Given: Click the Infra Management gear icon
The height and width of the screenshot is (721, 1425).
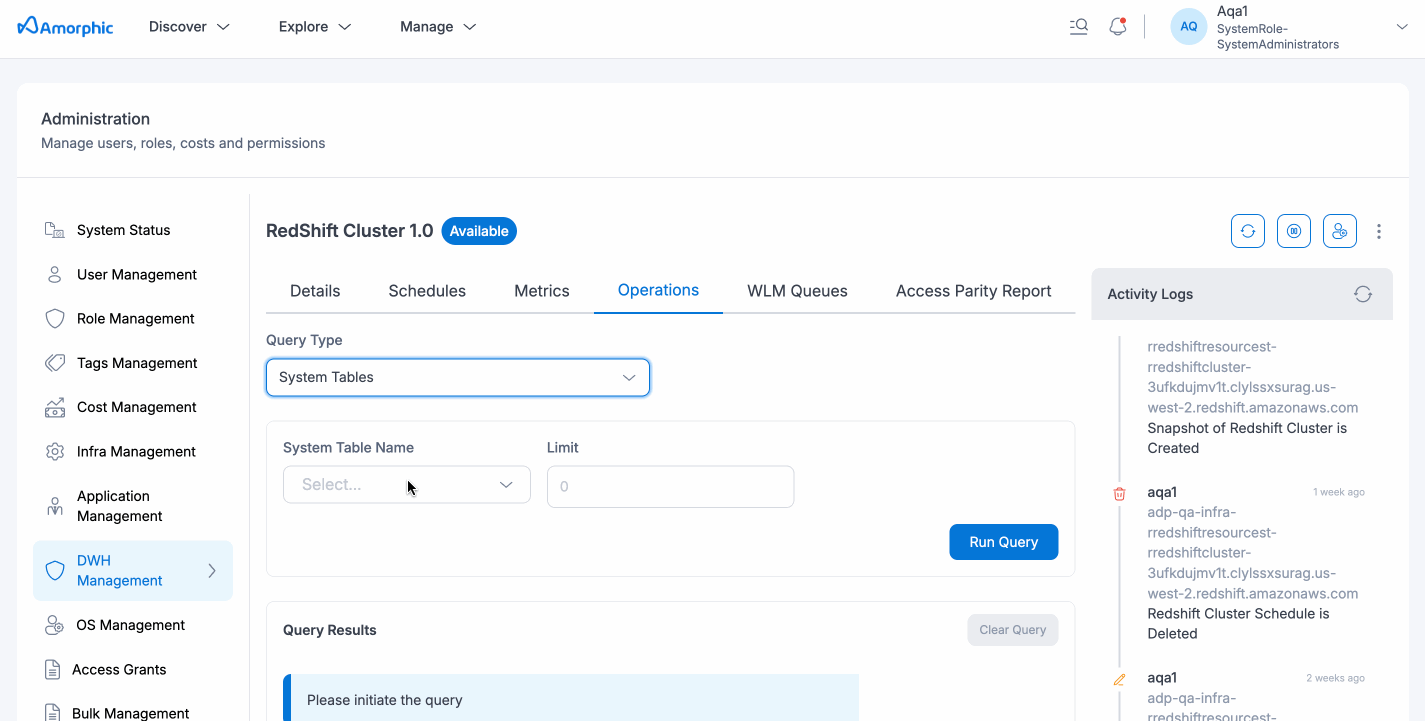Looking at the screenshot, I should coord(55,451).
